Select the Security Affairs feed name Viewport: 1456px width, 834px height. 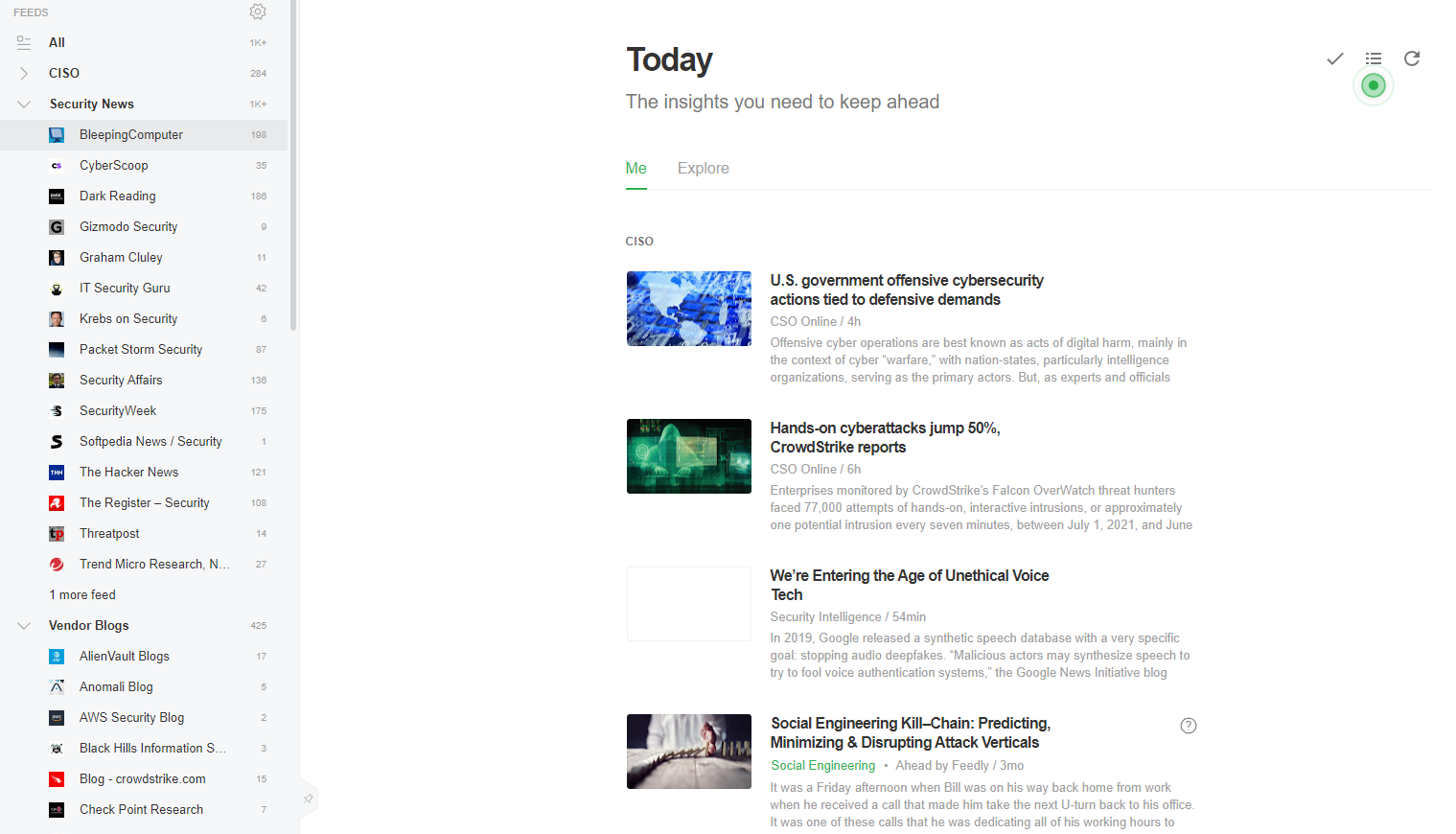[x=121, y=381]
